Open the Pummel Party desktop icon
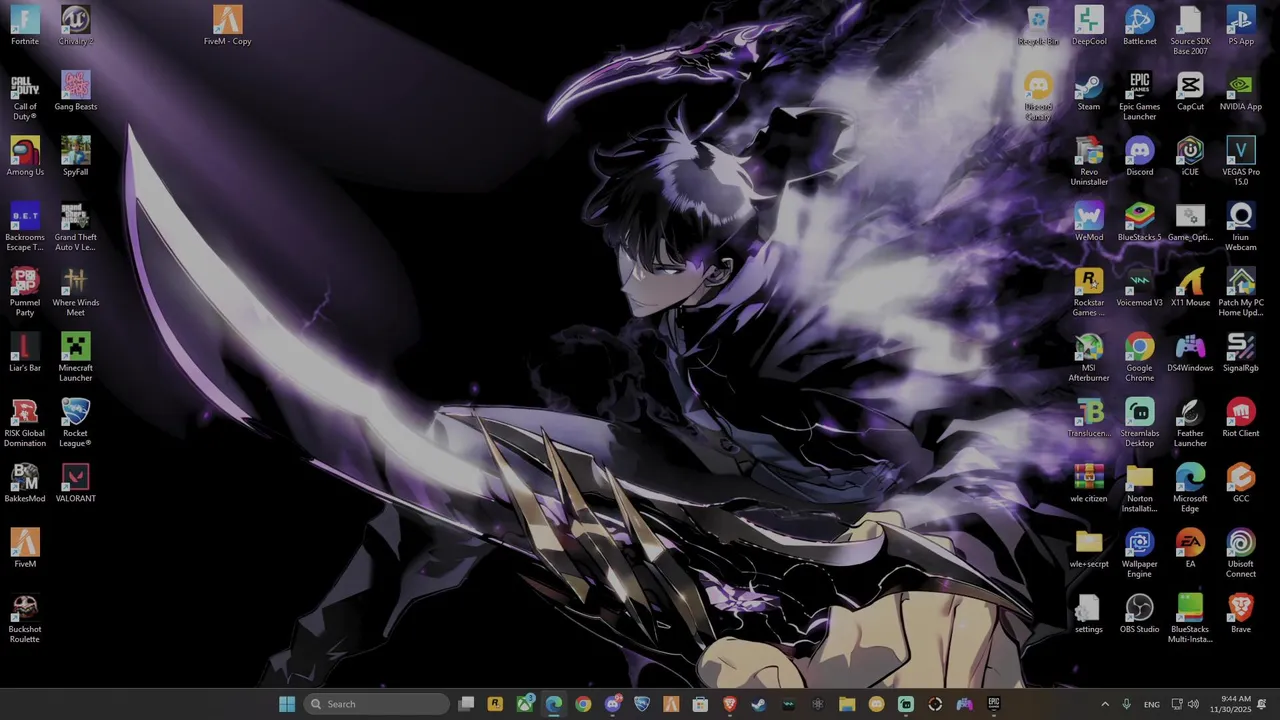The height and width of the screenshot is (720, 1280). coord(25,291)
